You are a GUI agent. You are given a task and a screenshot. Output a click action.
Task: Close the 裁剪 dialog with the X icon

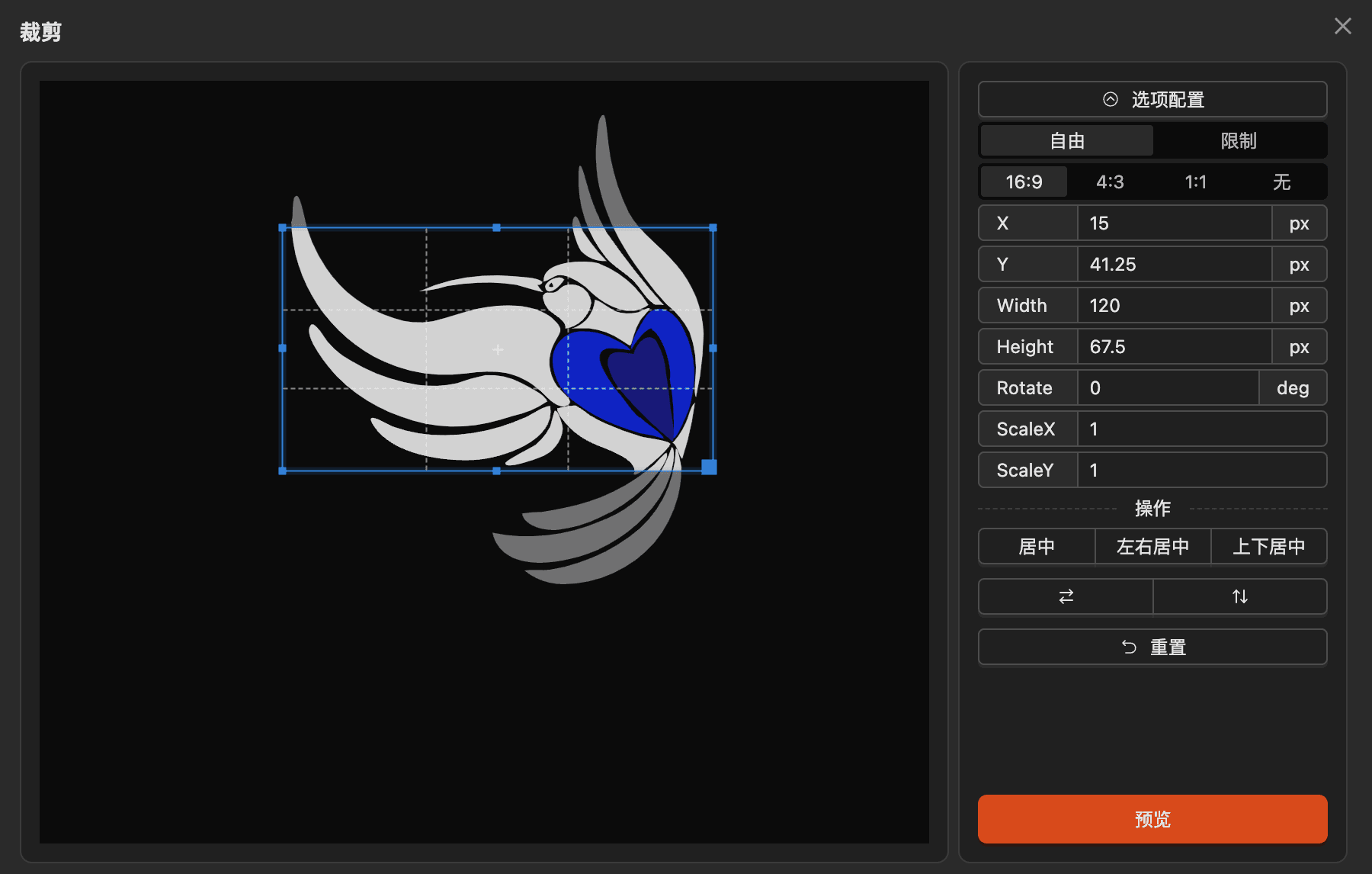pyautogui.click(x=1342, y=26)
